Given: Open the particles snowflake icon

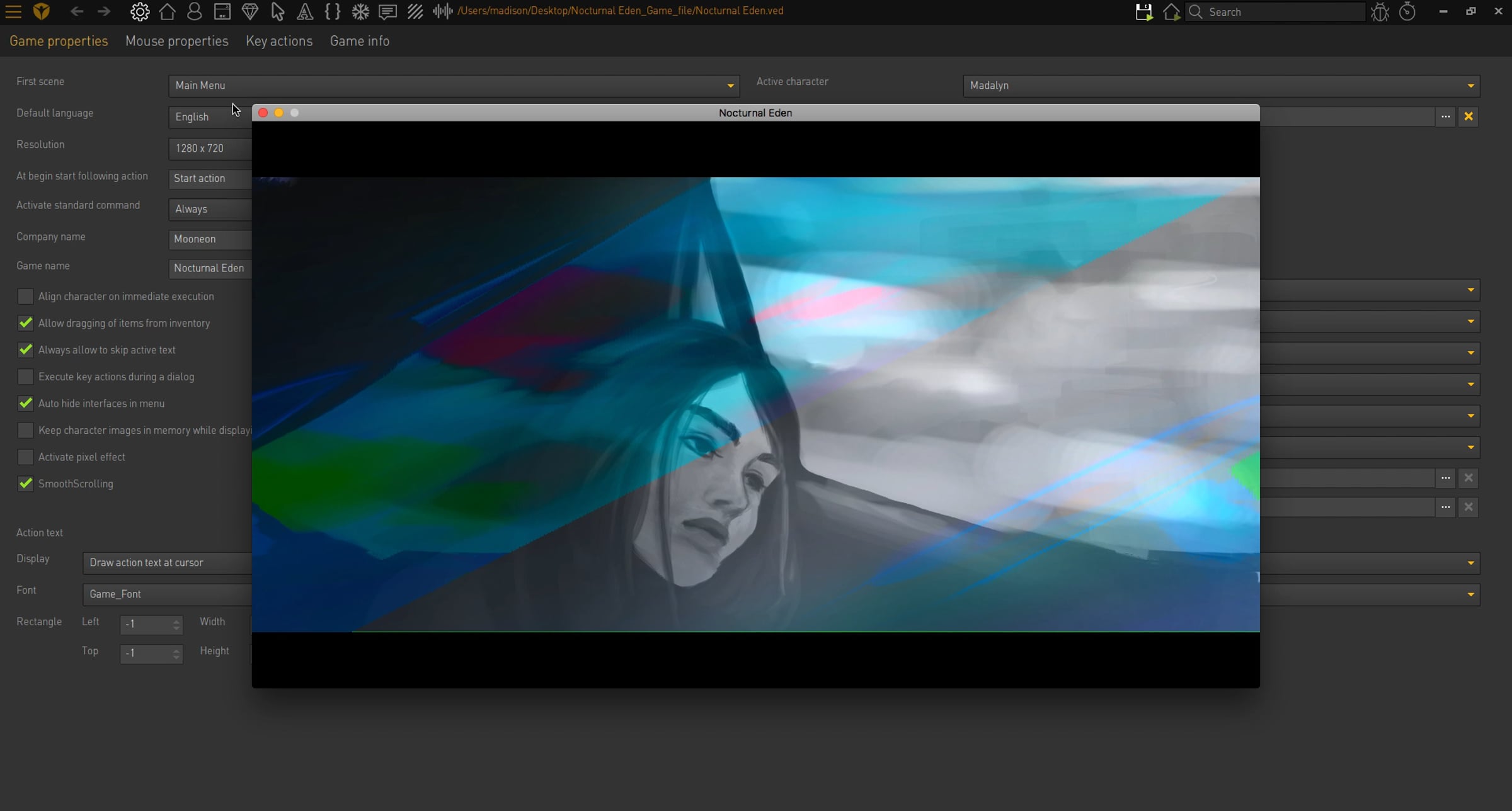Looking at the screenshot, I should click(x=360, y=11).
